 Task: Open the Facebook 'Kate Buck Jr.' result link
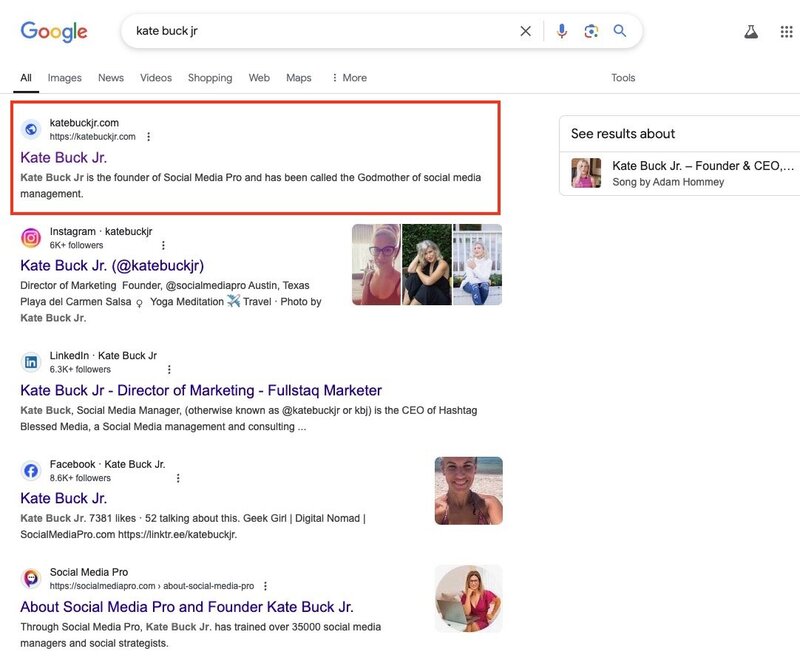(x=64, y=498)
